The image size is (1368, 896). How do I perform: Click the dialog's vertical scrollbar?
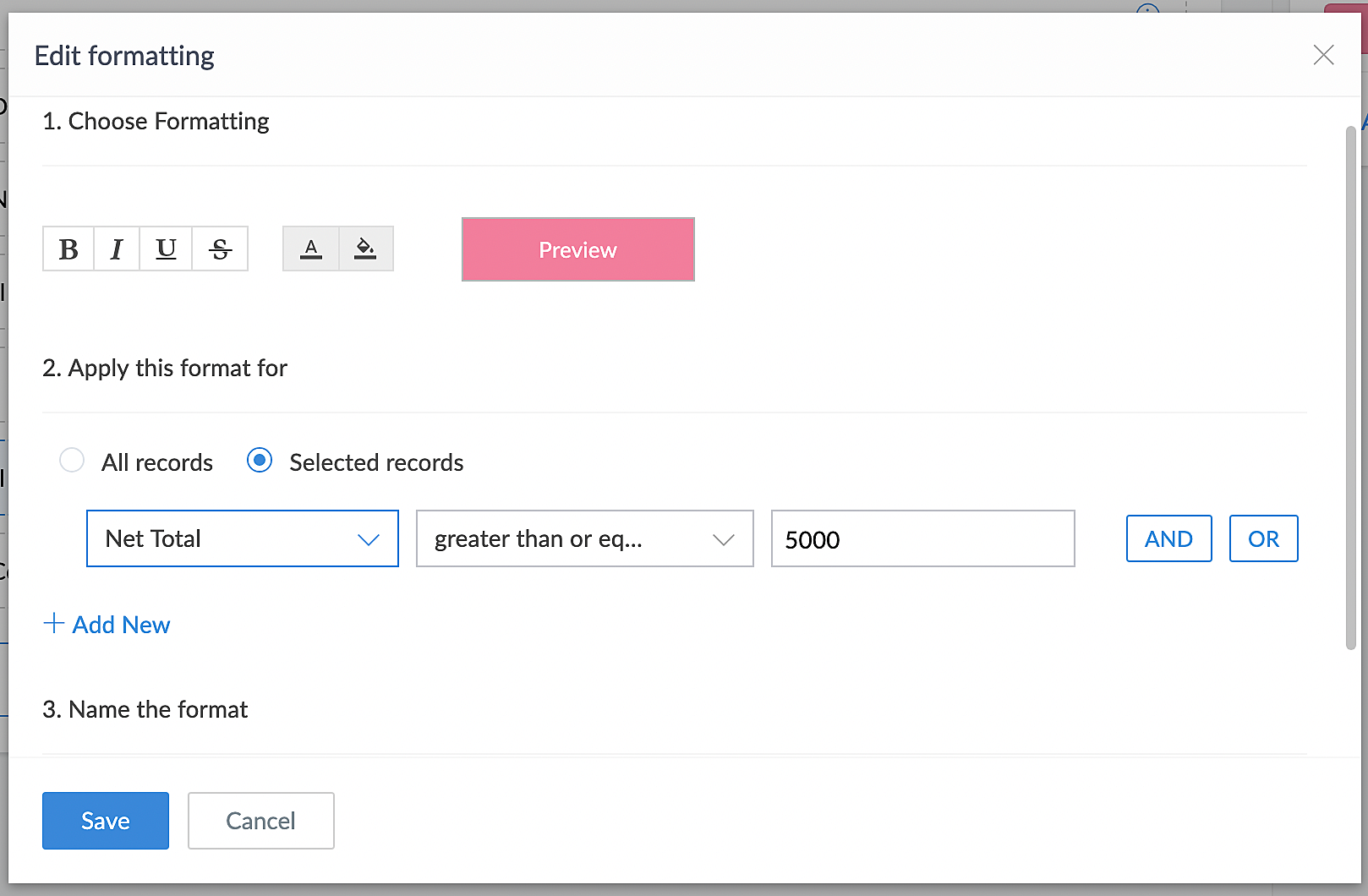click(1350, 389)
